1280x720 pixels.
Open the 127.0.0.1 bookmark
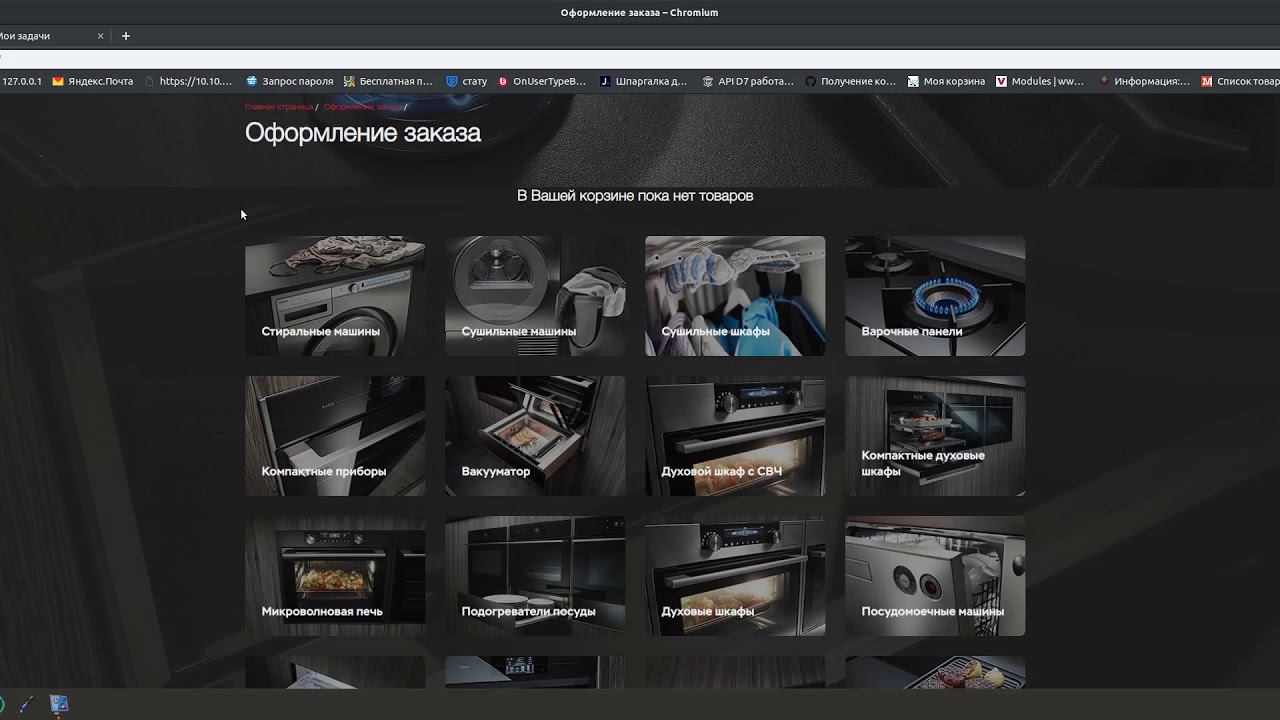[x=21, y=81]
